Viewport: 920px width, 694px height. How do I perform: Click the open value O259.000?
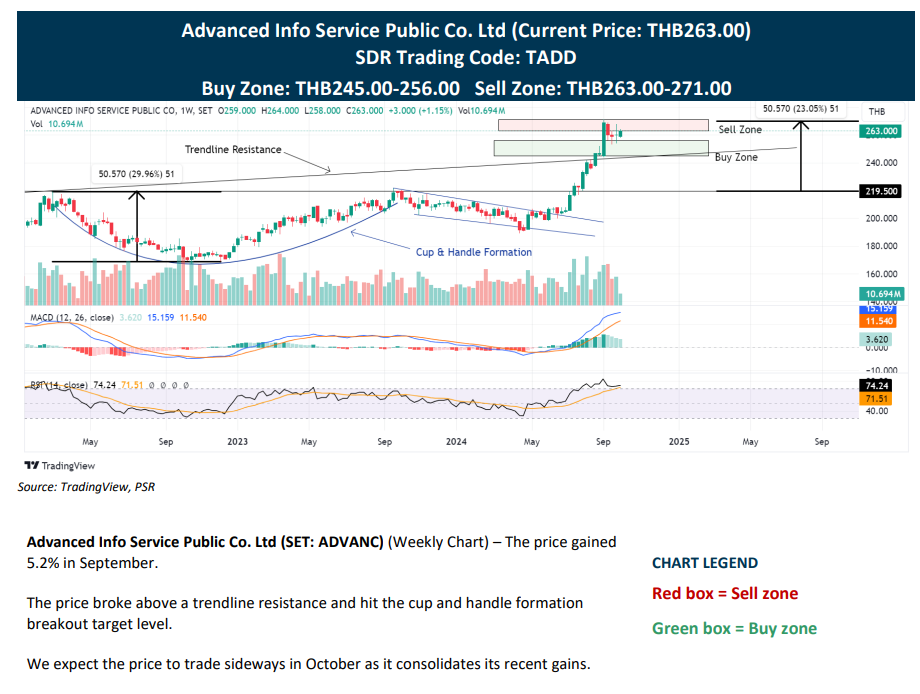coord(237,110)
